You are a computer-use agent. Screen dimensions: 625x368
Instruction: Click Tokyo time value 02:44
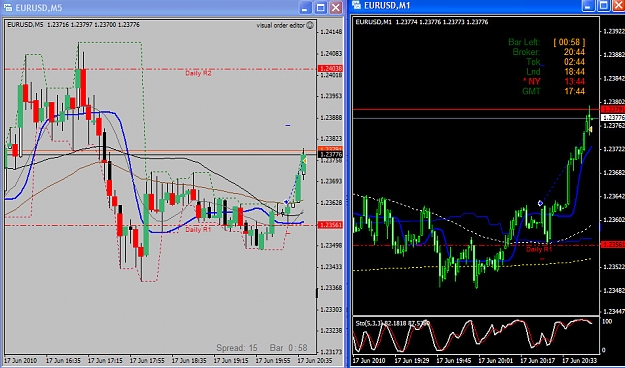pyautogui.click(x=574, y=62)
